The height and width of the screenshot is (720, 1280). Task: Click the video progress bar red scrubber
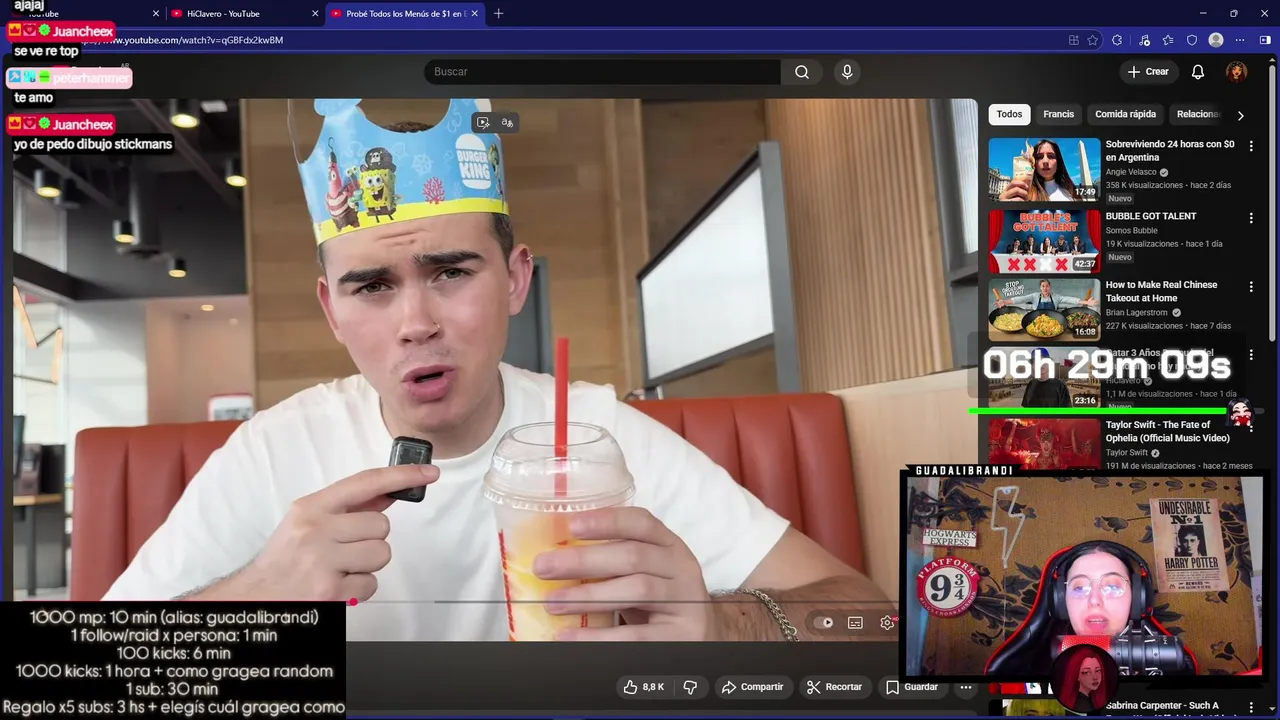tap(353, 602)
